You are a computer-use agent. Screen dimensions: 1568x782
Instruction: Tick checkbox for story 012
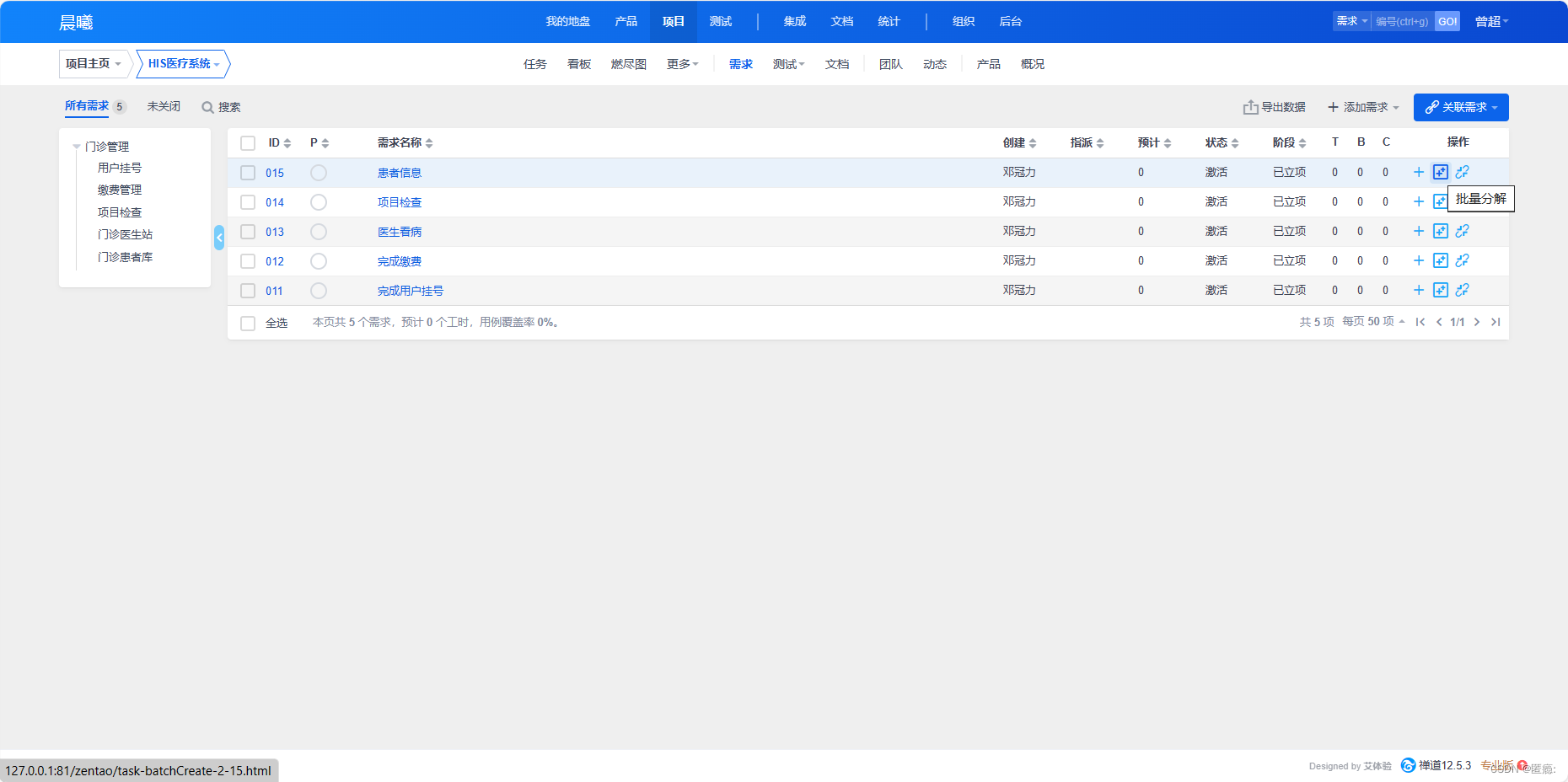tap(248, 261)
